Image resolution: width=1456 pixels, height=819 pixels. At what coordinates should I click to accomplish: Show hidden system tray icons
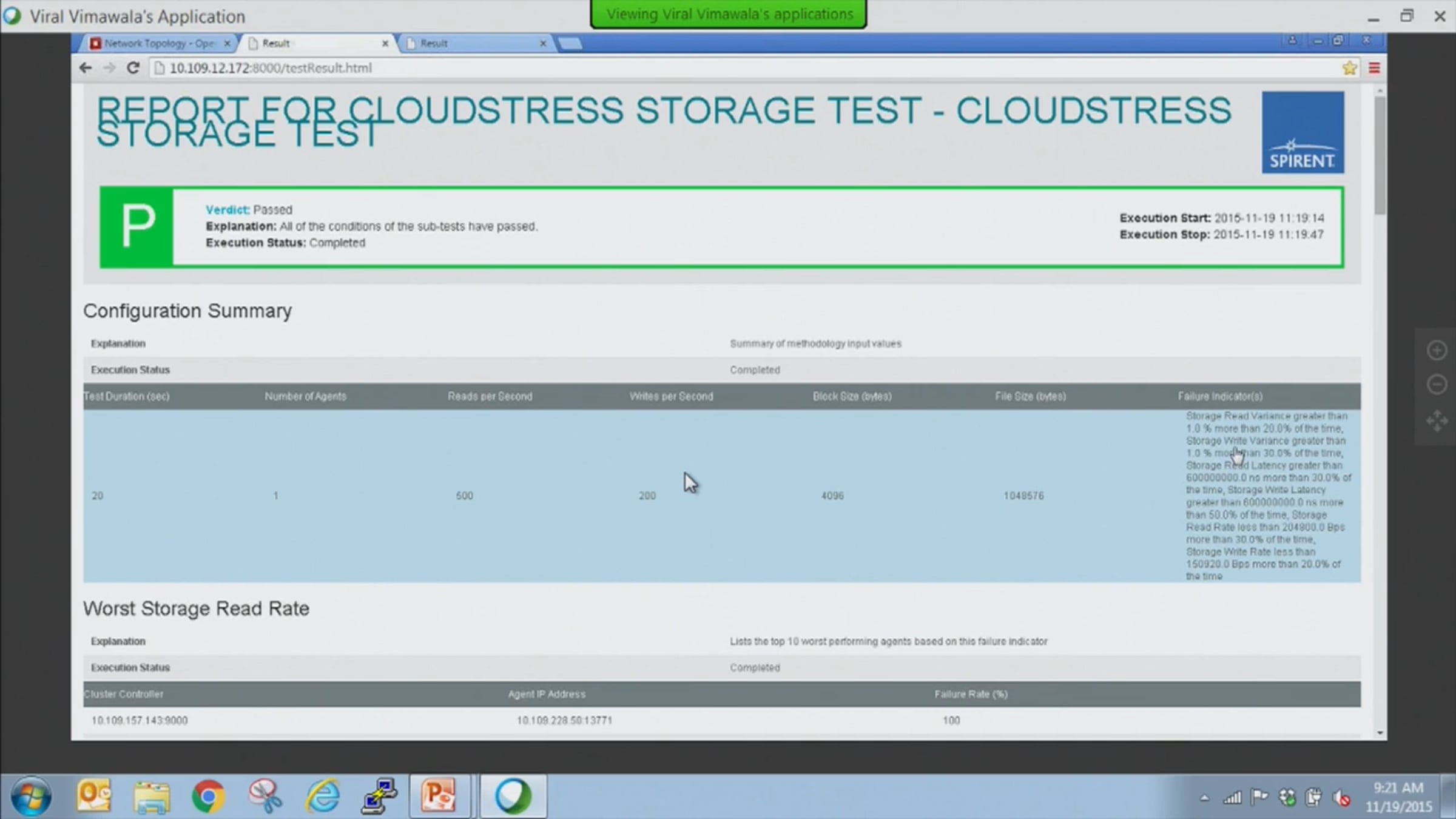[1204, 798]
